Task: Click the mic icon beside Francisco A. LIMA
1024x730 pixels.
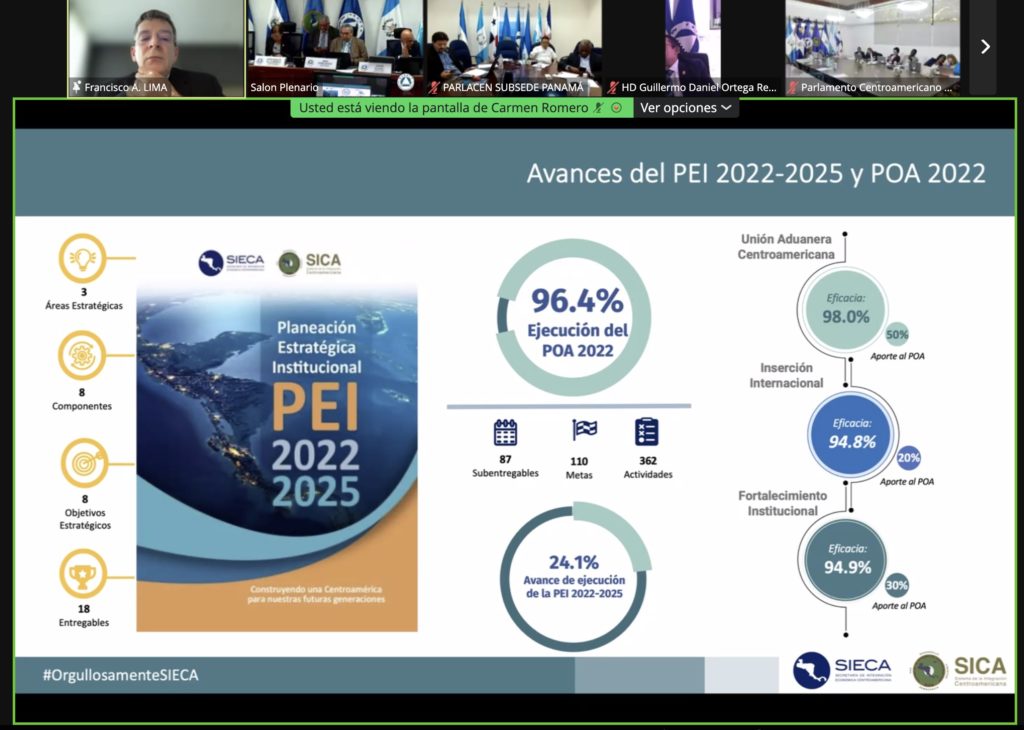Action: tap(77, 87)
